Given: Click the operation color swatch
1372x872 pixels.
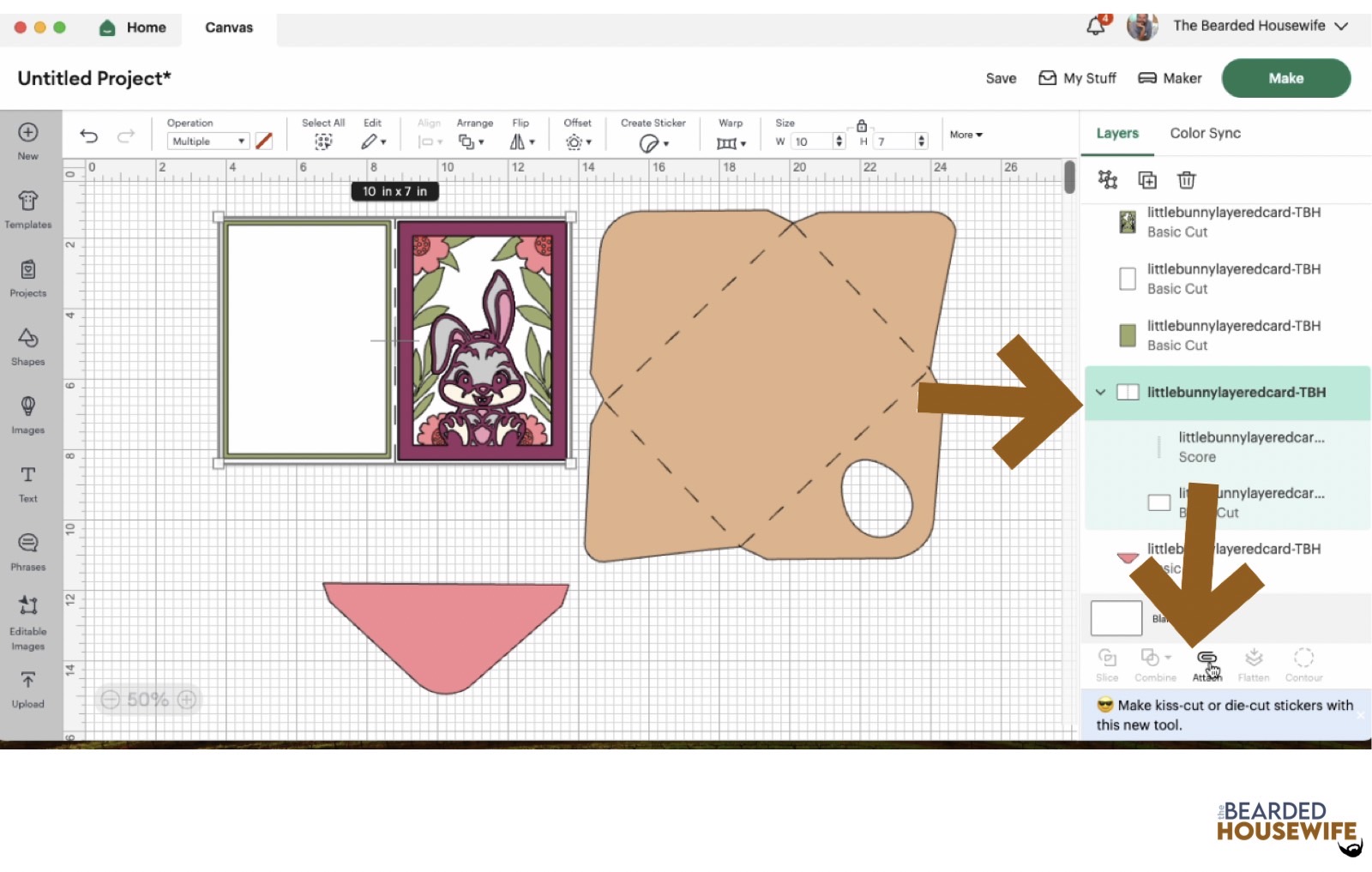Looking at the screenshot, I should [x=264, y=141].
